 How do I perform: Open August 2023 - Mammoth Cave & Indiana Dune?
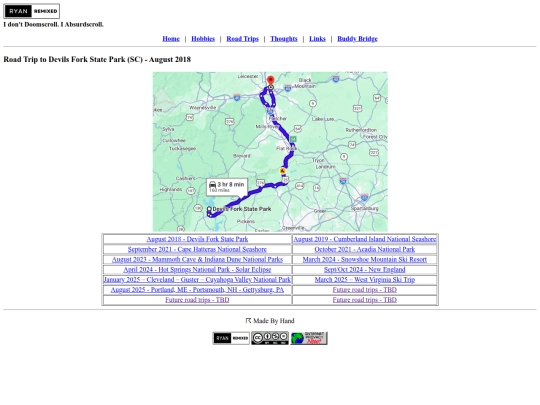point(197,259)
